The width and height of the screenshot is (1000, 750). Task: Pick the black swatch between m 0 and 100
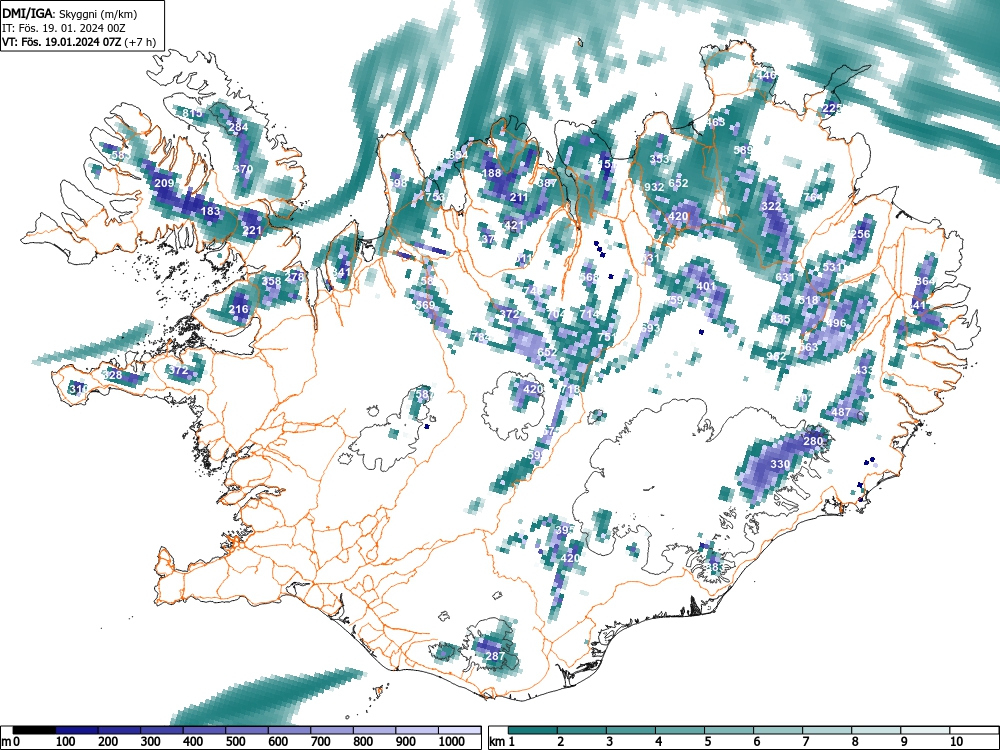(x=34, y=730)
